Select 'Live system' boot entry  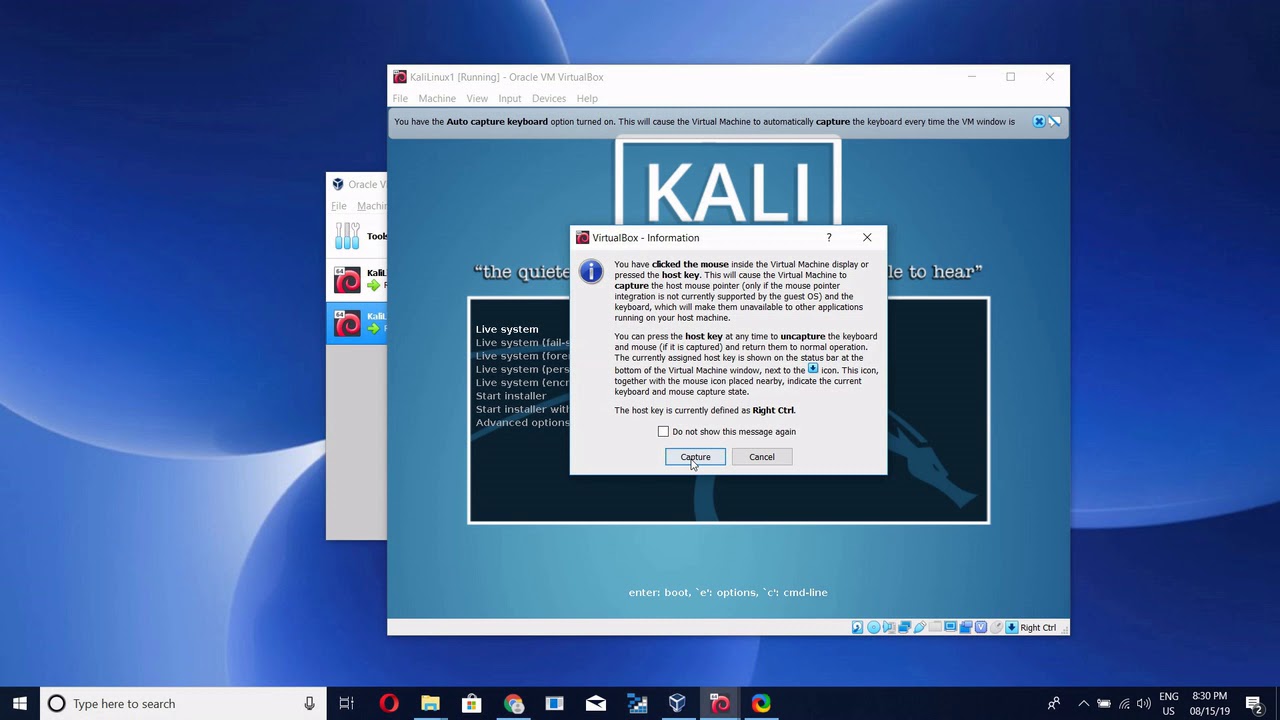point(507,329)
